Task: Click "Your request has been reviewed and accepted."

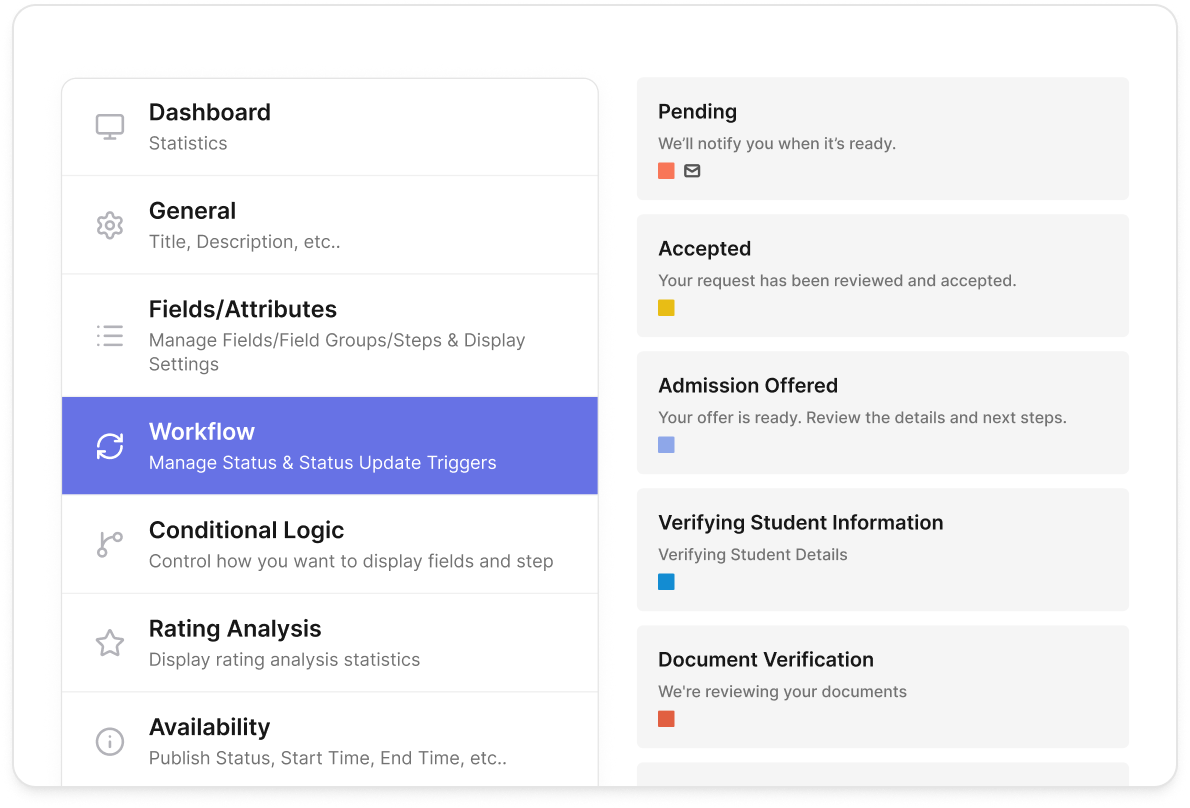Action: 837,281
